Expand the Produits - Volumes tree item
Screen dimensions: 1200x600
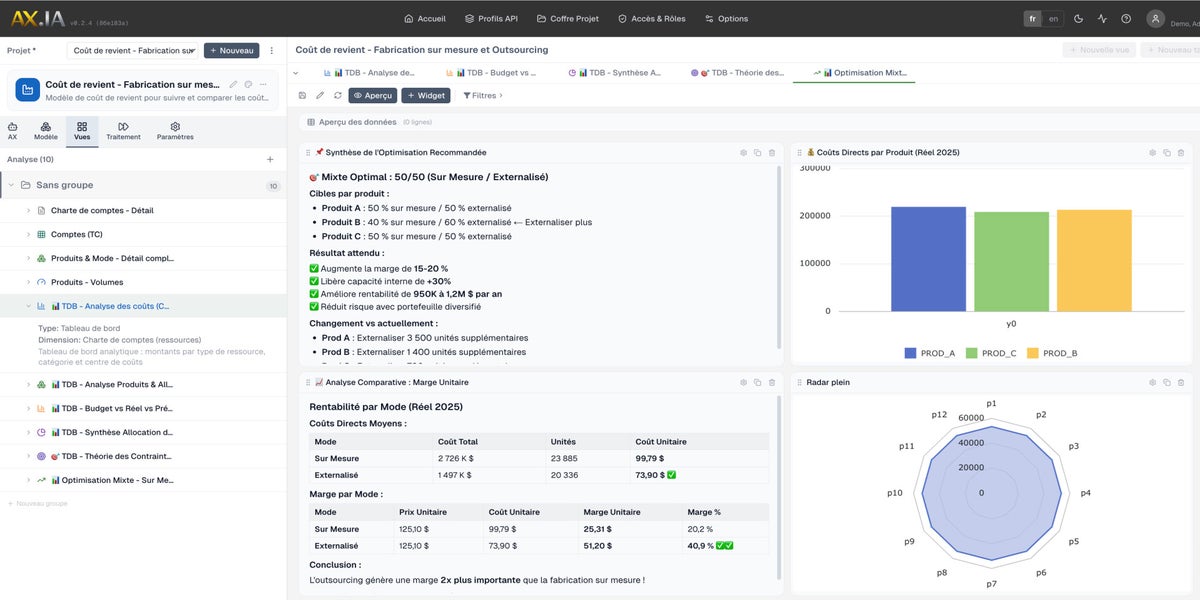pyautogui.click(x=28, y=282)
